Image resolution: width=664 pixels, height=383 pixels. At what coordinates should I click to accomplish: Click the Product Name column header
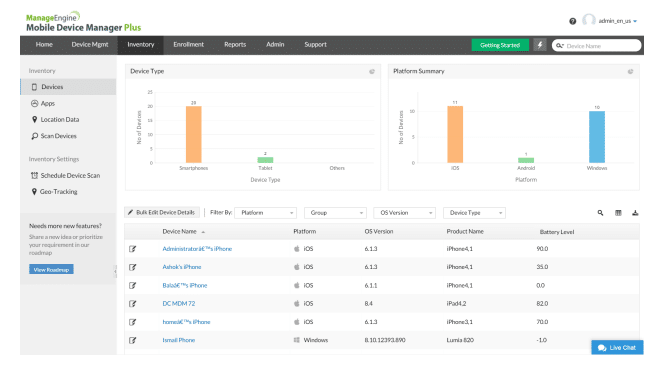465,232
